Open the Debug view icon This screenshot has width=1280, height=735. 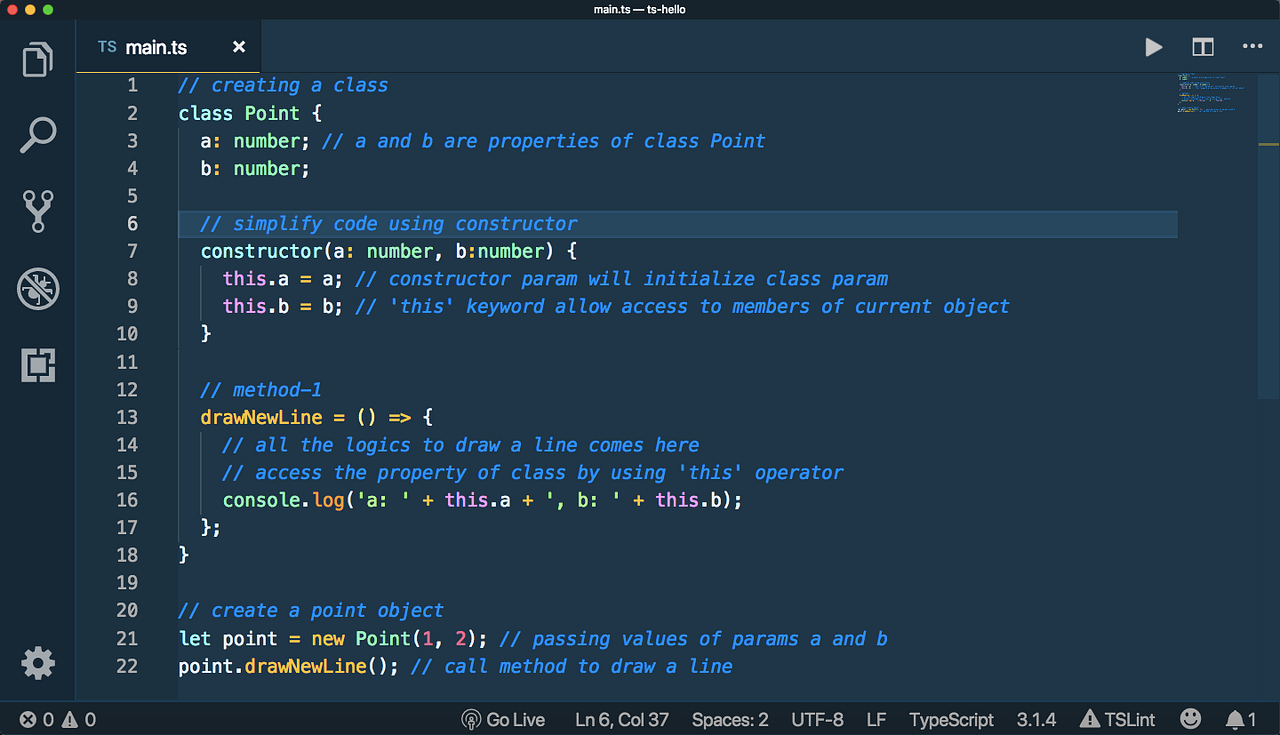[x=38, y=289]
